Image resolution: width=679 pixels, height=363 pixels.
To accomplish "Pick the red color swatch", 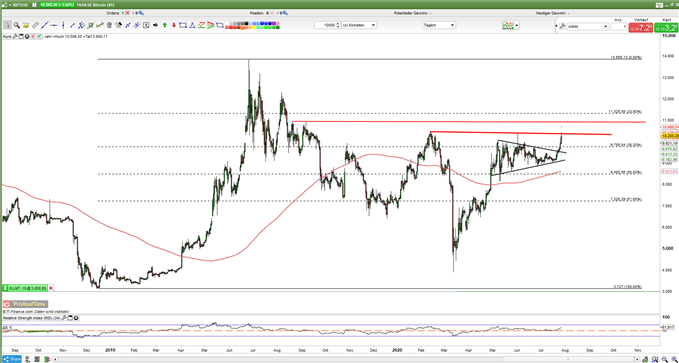I will point(231,27).
